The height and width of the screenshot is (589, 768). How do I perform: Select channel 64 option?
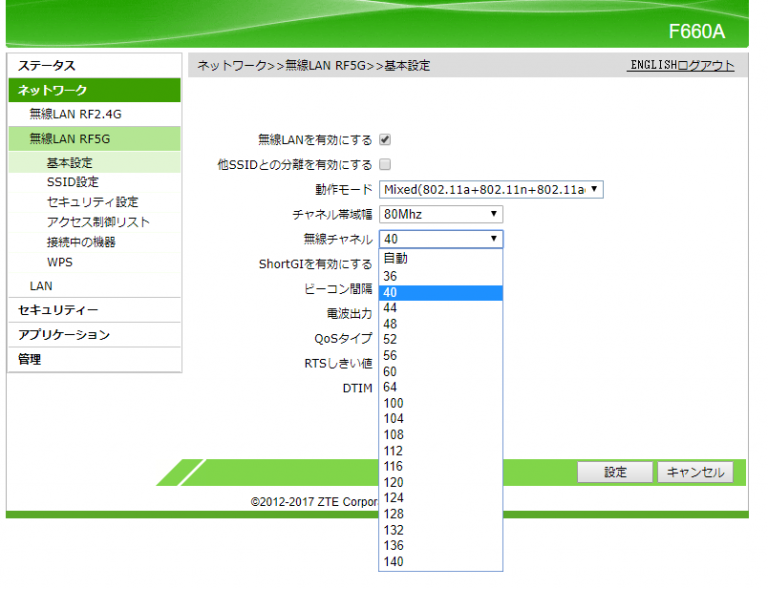(440, 387)
